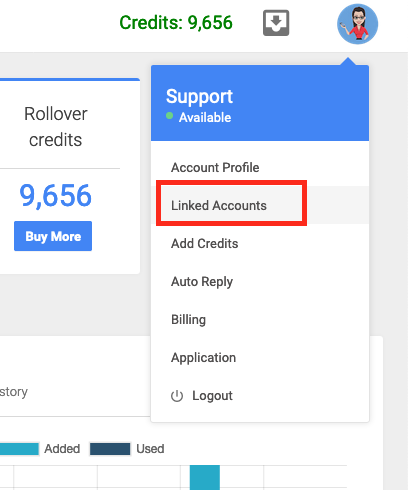This screenshot has width=408, height=490.
Task: Click the inbox download icon in header
Action: click(x=276, y=23)
